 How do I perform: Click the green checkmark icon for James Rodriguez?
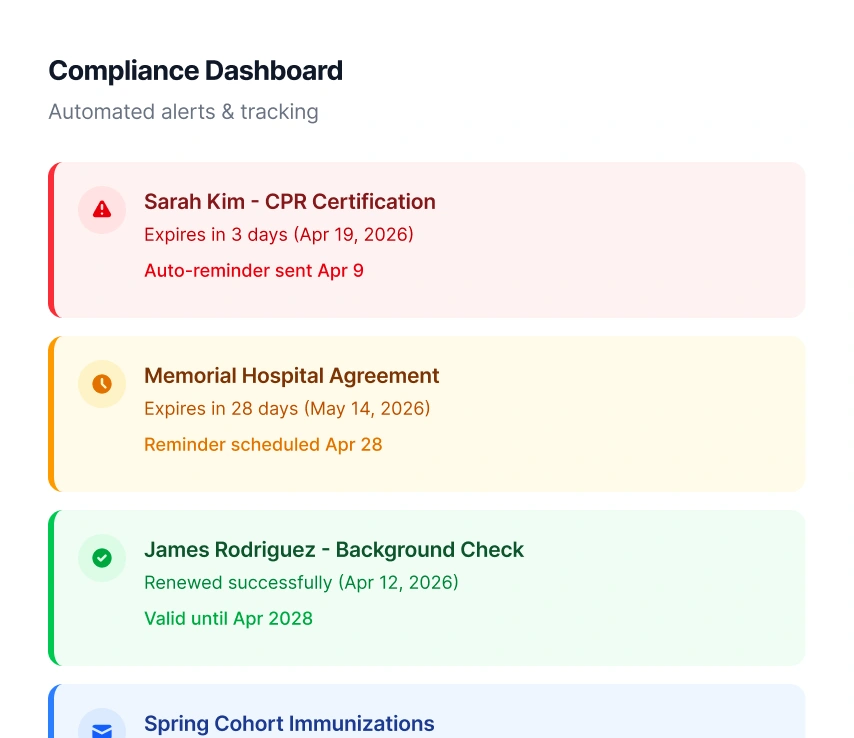pyautogui.click(x=101, y=558)
